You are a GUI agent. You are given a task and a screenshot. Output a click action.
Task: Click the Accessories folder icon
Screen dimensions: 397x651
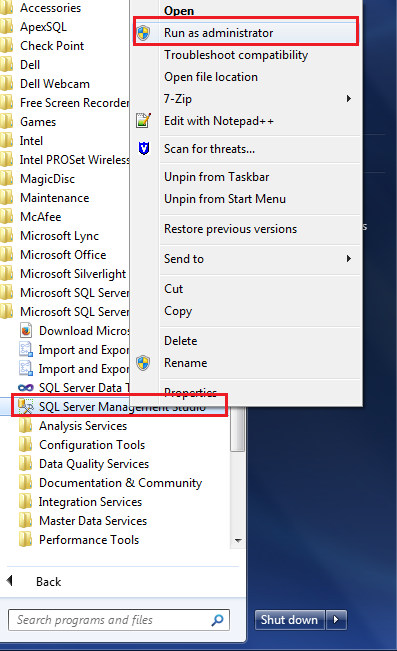point(6,8)
